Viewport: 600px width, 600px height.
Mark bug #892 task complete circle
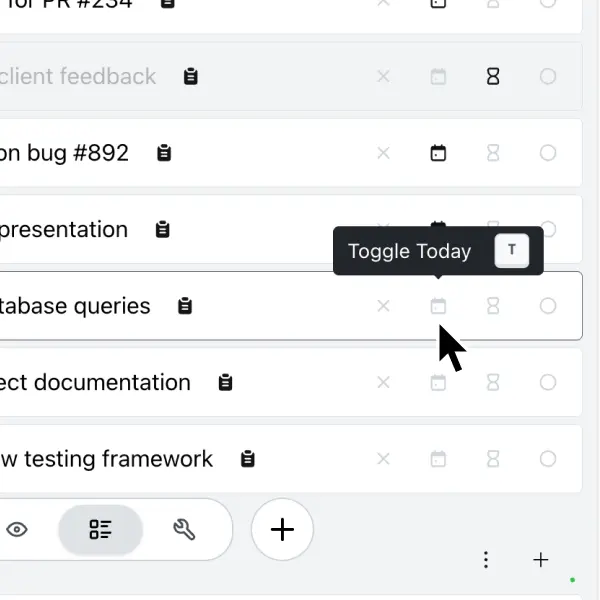click(548, 153)
